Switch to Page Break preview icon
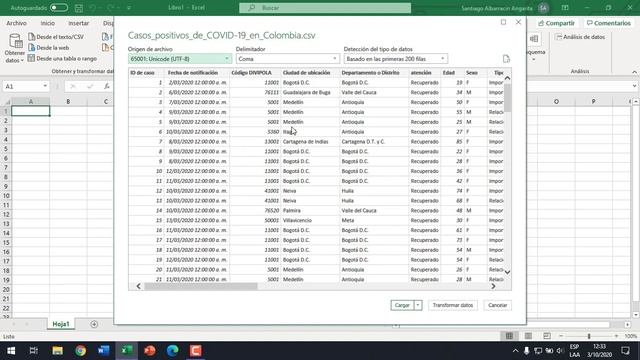 coord(547,336)
